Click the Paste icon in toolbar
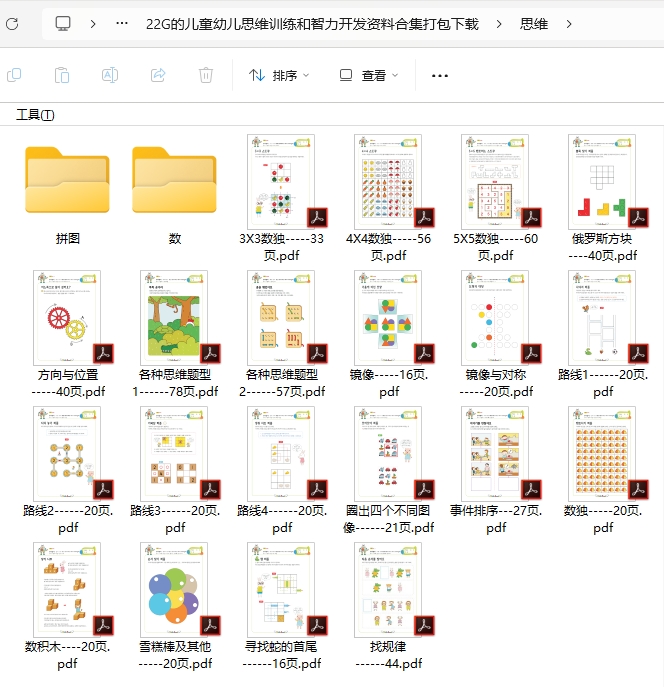Viewport: 664px width, 687px height. click(62, 75)
